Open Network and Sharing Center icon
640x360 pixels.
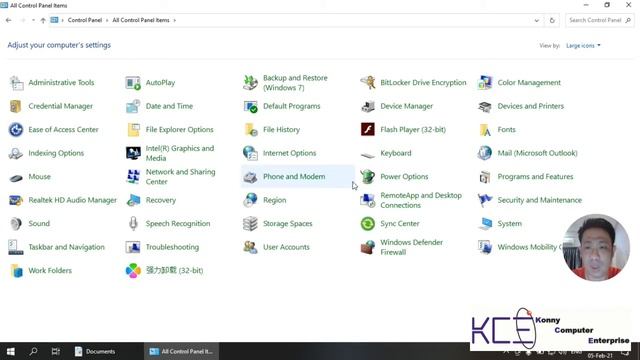coord(133,177)
